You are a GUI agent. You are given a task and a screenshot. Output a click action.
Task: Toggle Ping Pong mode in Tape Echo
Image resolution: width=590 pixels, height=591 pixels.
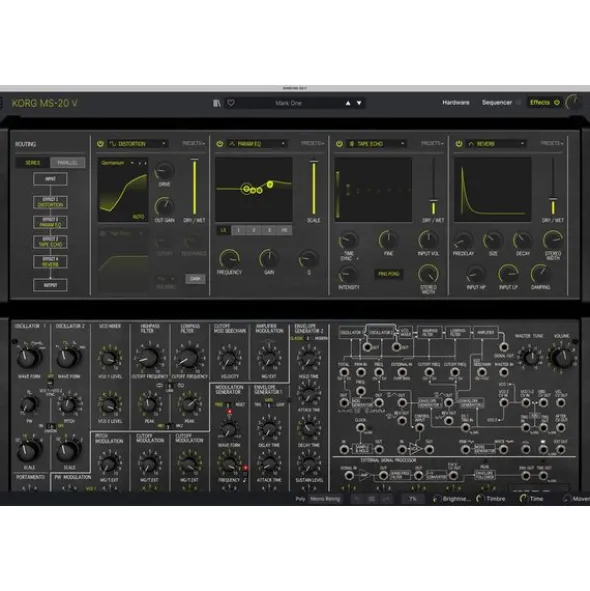tap(388, 274)
